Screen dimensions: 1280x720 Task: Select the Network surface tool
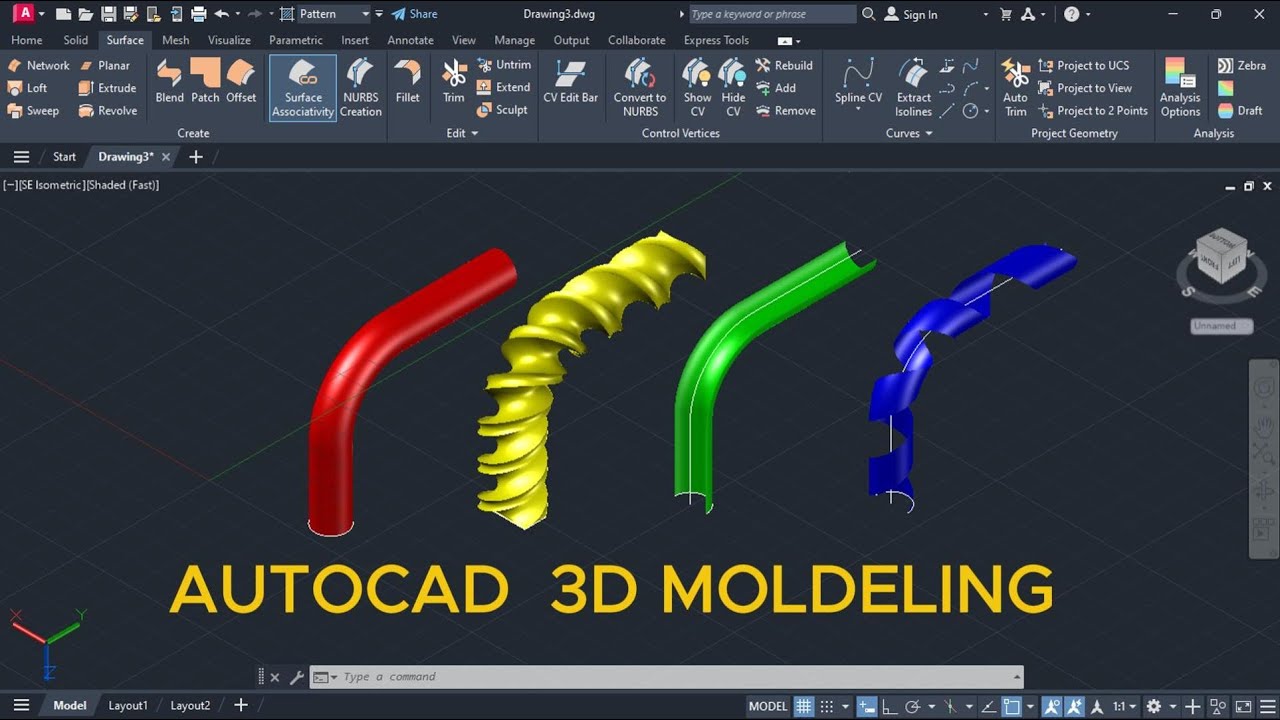click(x=38, y=65)
